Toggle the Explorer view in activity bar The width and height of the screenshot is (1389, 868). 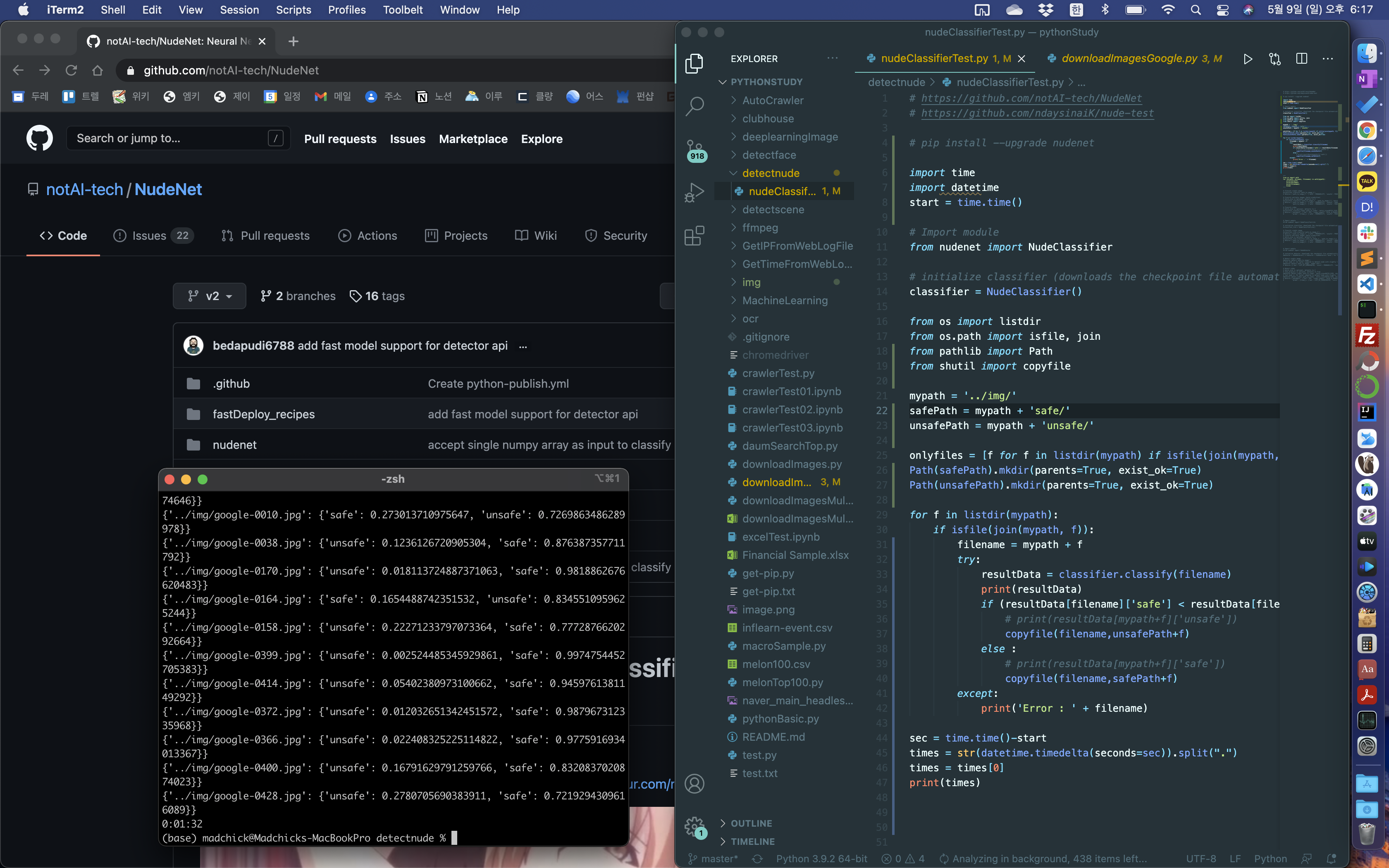point(694,63)
